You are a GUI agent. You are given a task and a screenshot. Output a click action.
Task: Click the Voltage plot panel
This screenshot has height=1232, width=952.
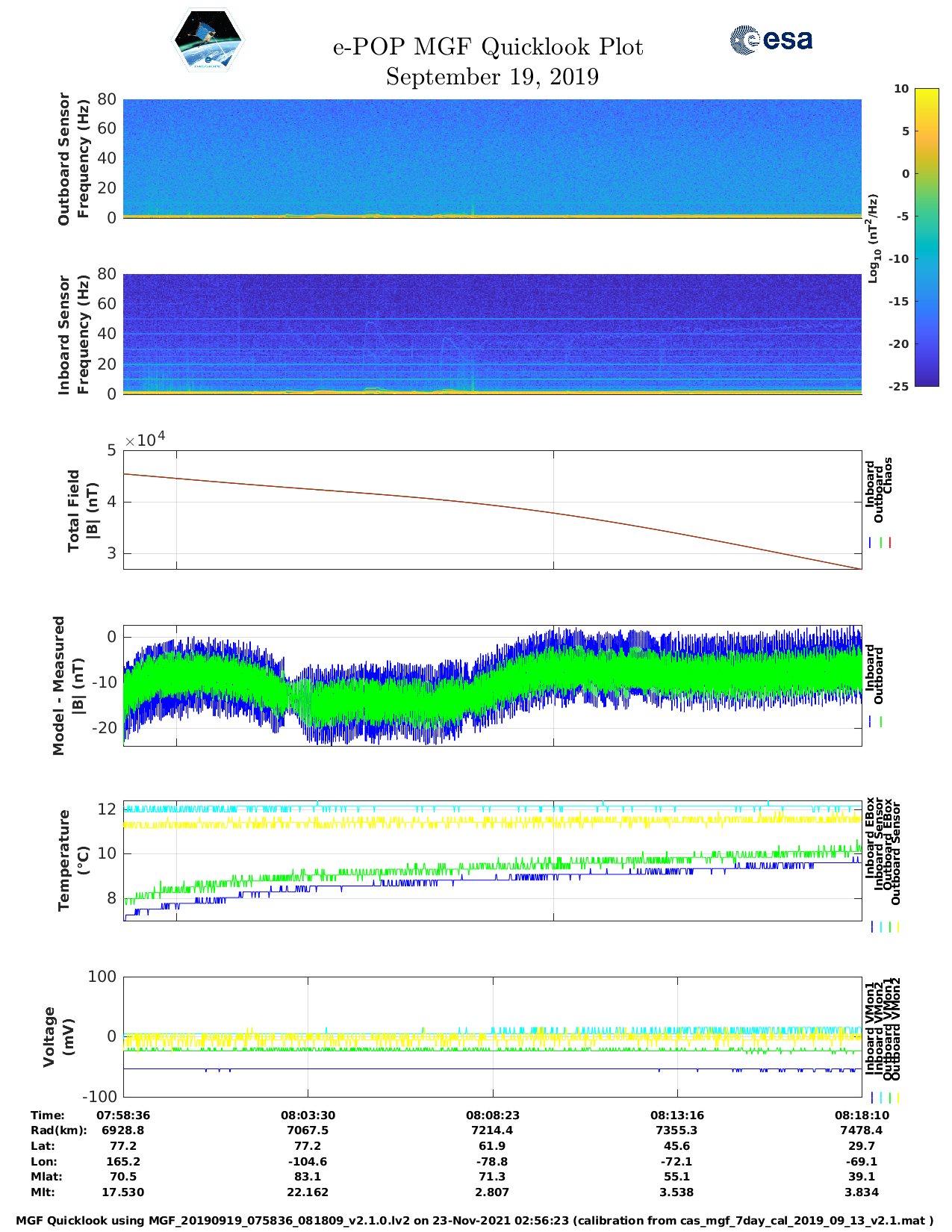click(492, 1036)
